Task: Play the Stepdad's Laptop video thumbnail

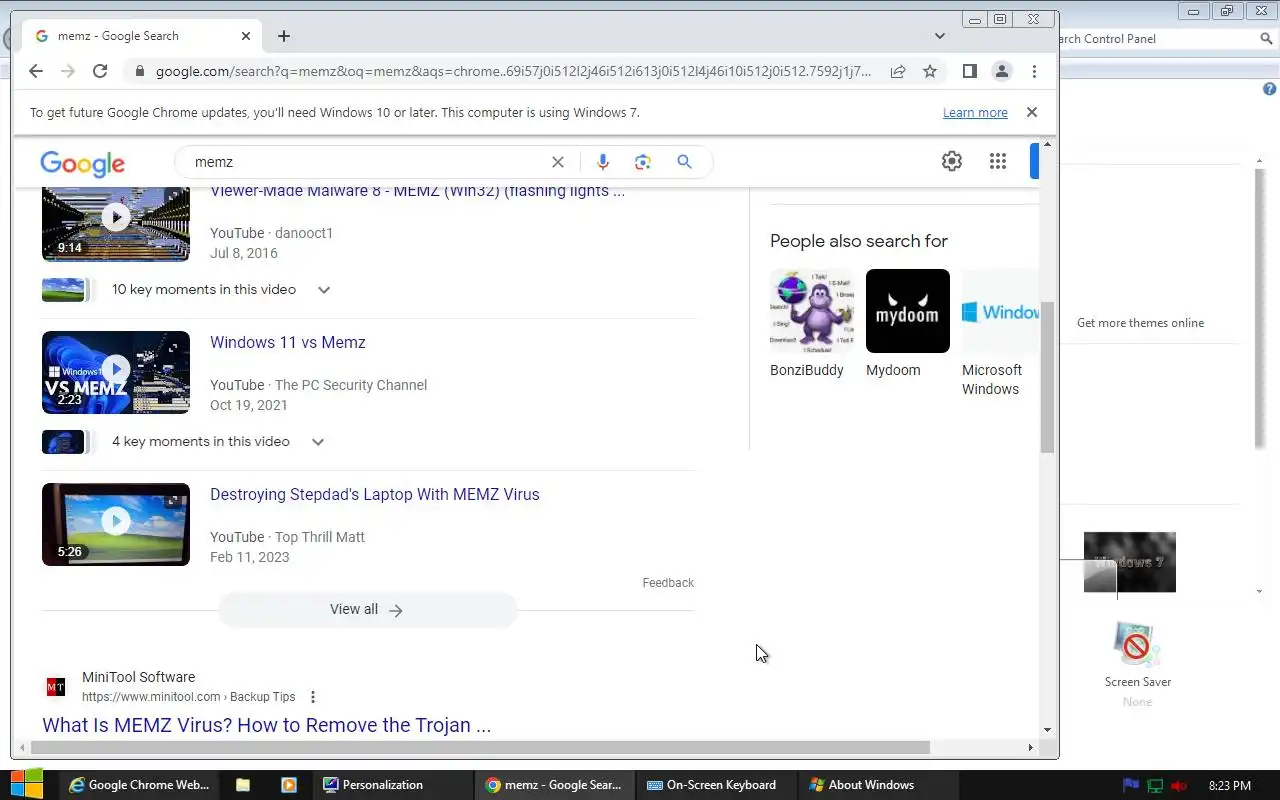Action: (x=116, y=524)
